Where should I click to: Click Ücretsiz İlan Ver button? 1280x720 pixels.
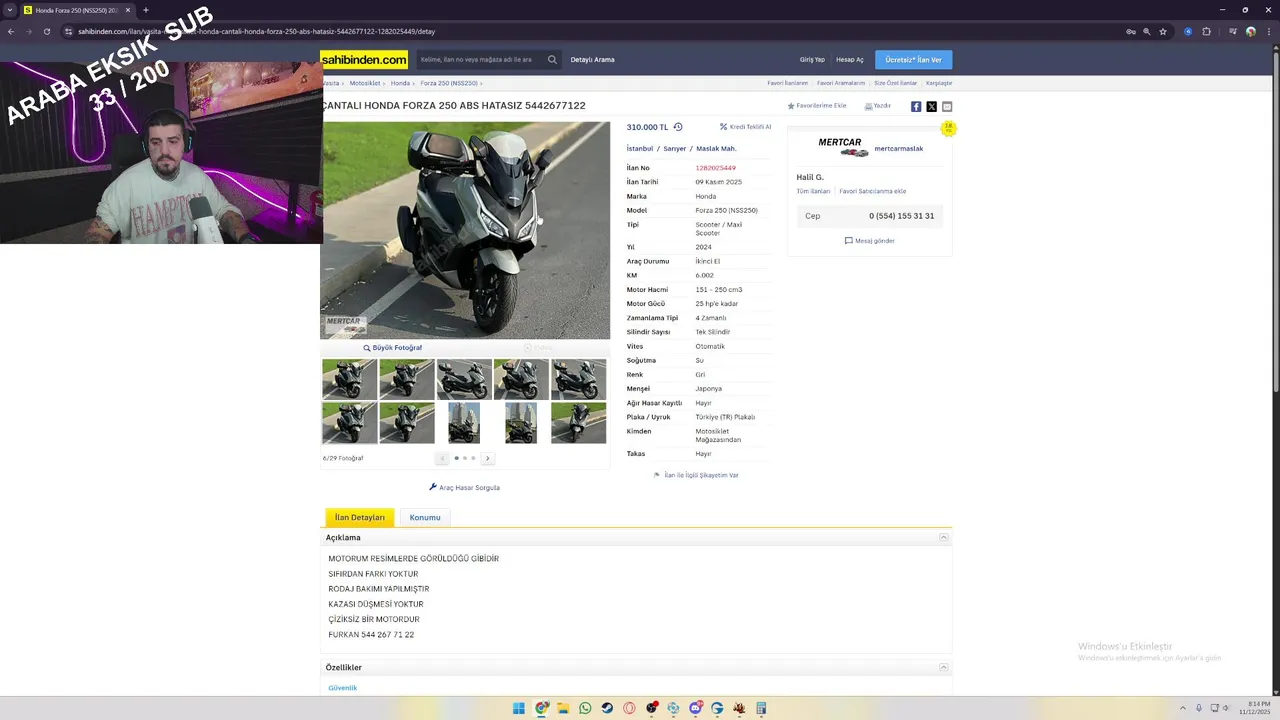coord(914,60)
